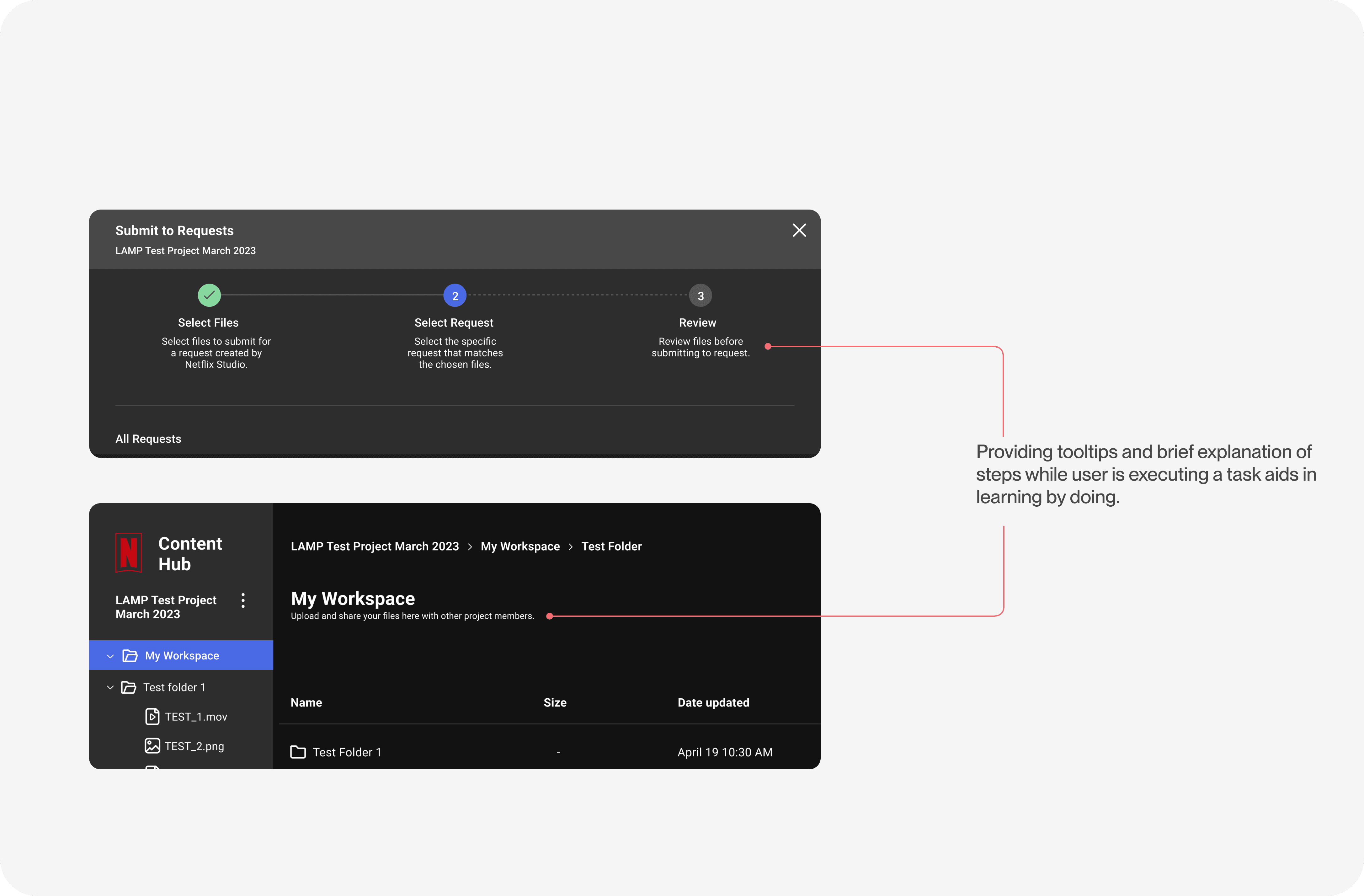This screenshot has width=1364, height=896.
Task: Click the TEST_1.mov video file icon
Action: coord(152,717)
